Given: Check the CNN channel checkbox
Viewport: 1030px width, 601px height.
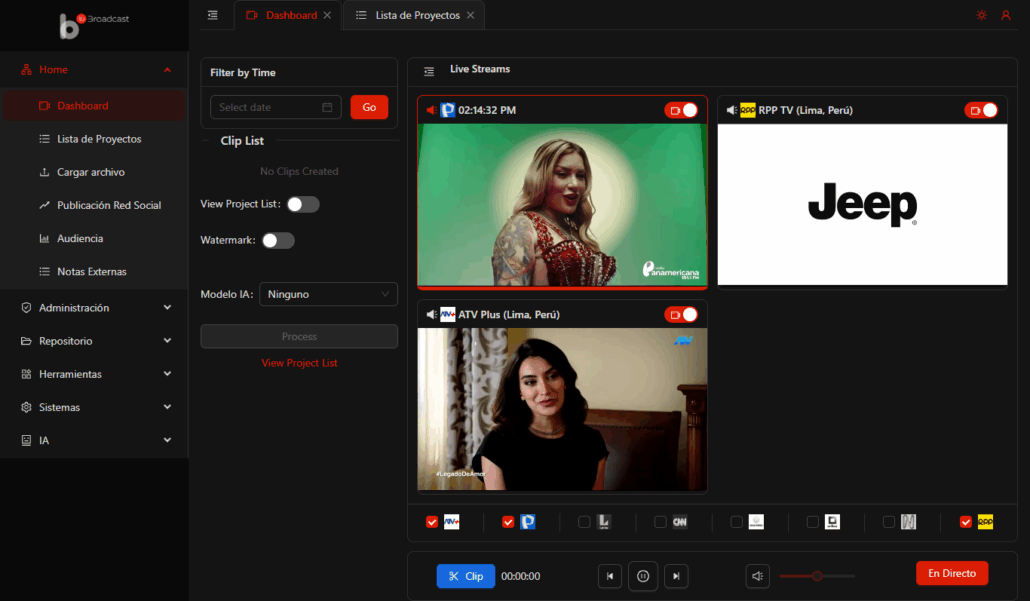Looking at the screenshot, I should (x=661, y=522).
